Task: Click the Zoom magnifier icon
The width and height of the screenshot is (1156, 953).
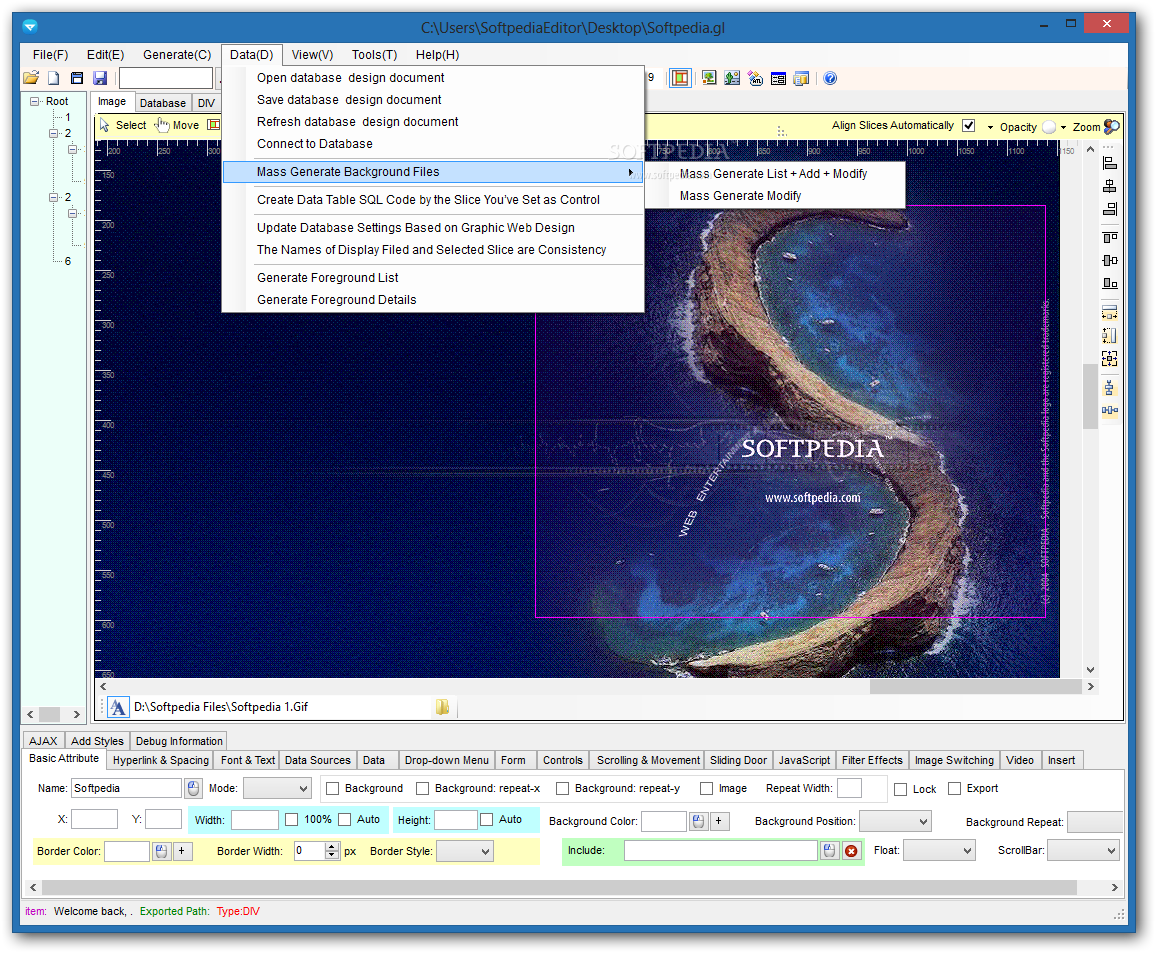Action: pos(1112,127)
